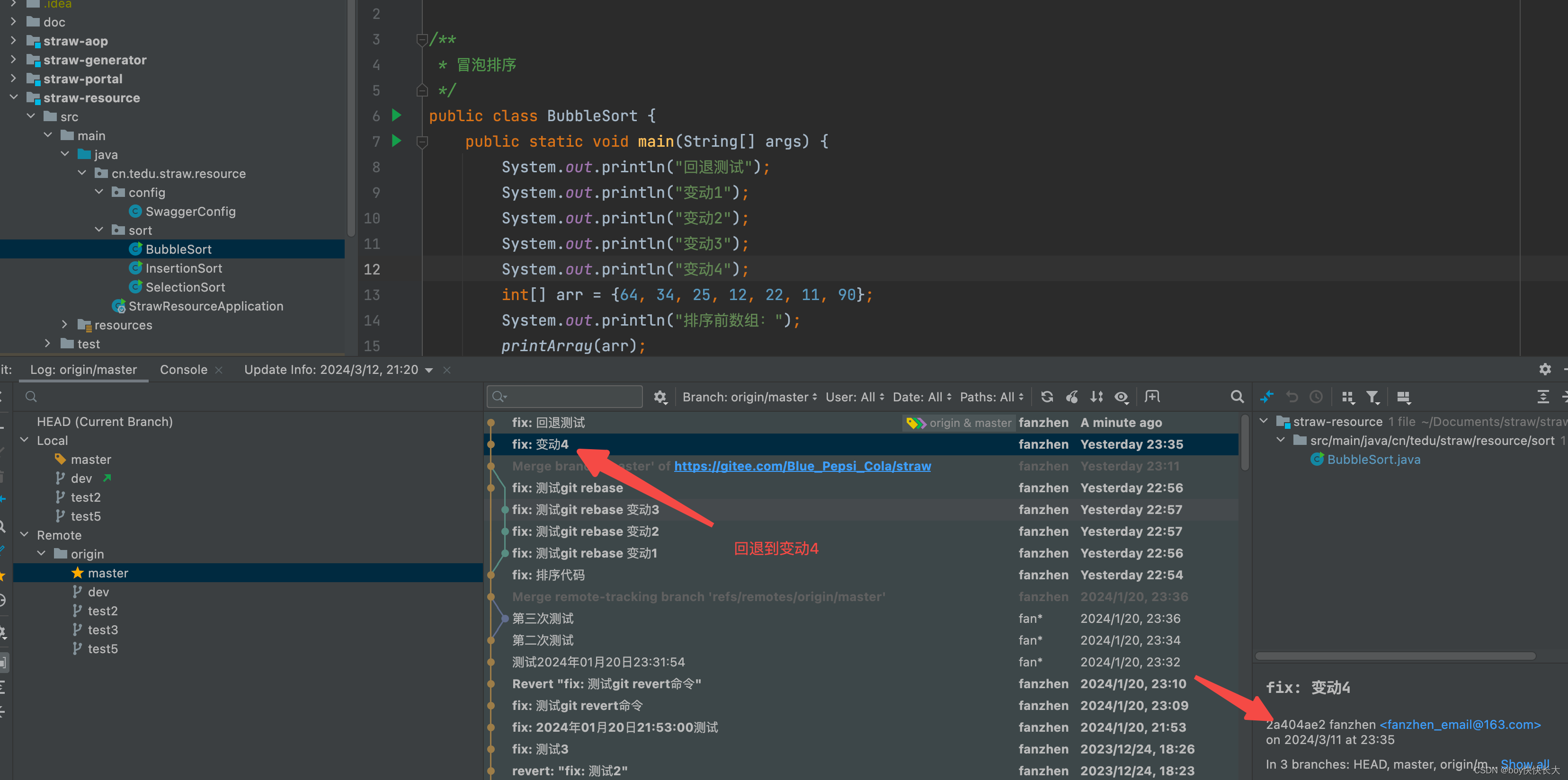Click the fanzhen_email@163.com link
Image resolution: width=1568 pixels, height=780 pixels.
click(1460, 725)
